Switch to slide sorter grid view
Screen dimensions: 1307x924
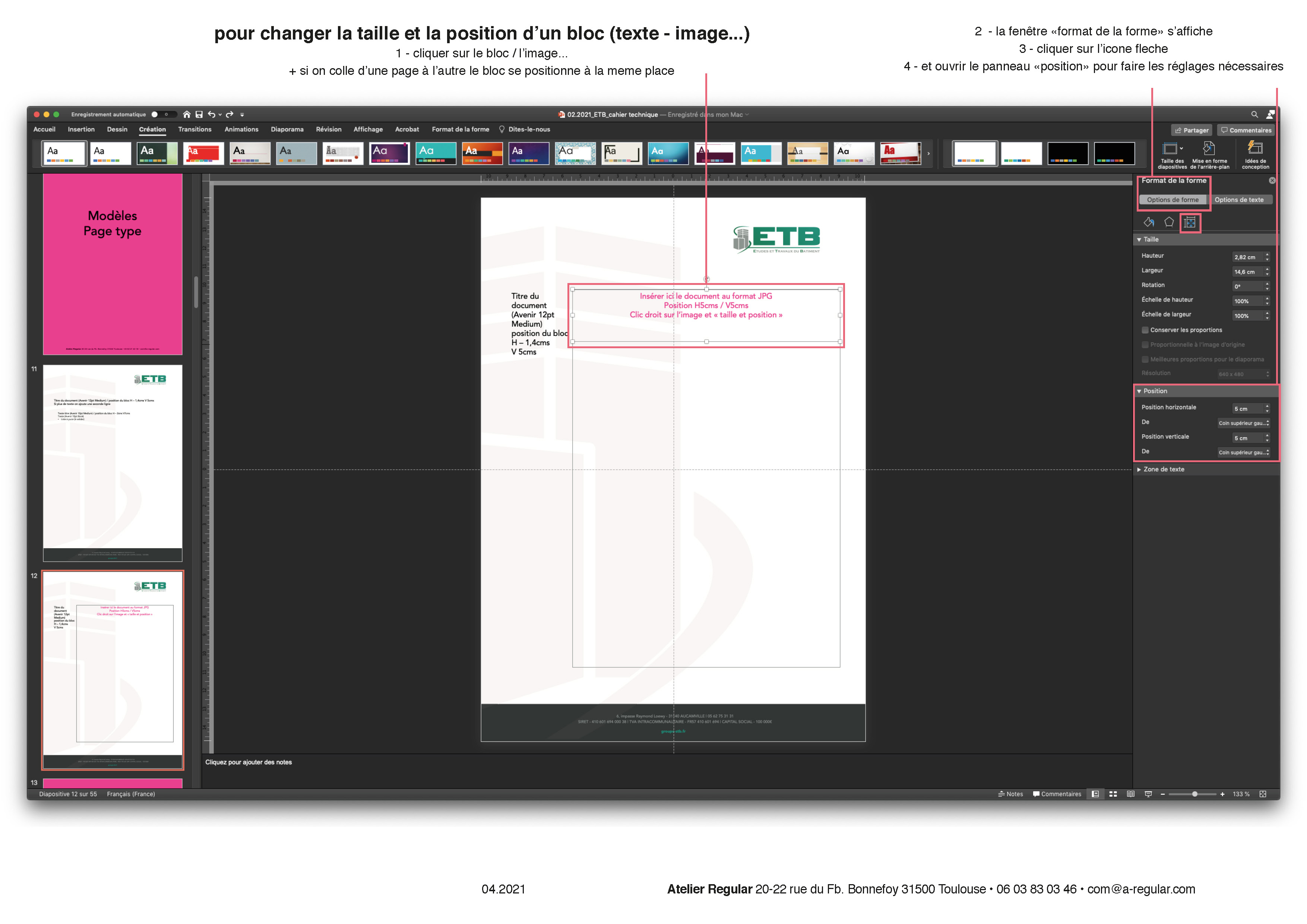tap(1113, 794)
